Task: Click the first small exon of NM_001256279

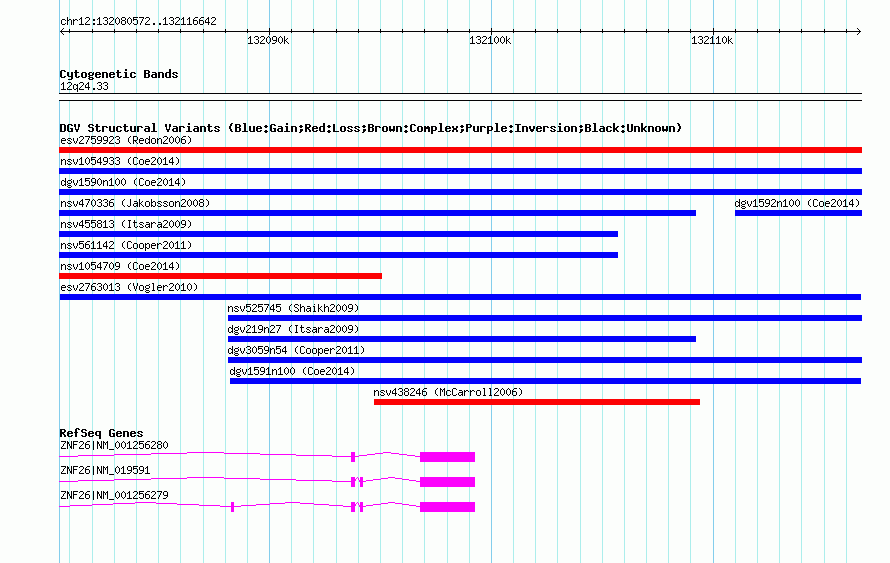Action: (233, 507)
